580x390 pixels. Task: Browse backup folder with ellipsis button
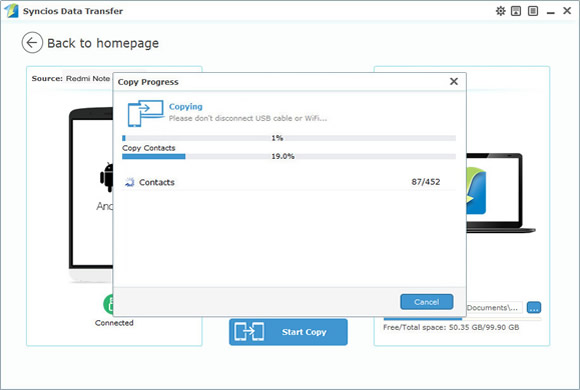tap(533, 307)
